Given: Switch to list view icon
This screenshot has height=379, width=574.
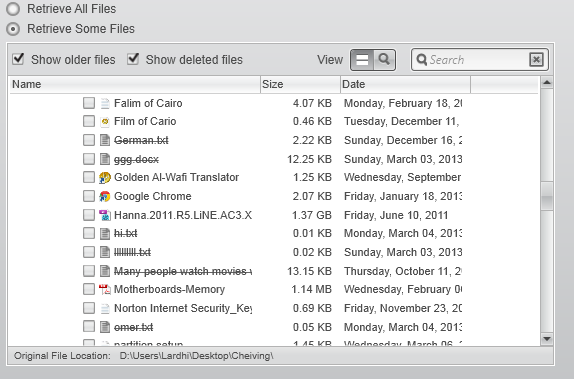Looking at the screenshot, I should (362, 60).
